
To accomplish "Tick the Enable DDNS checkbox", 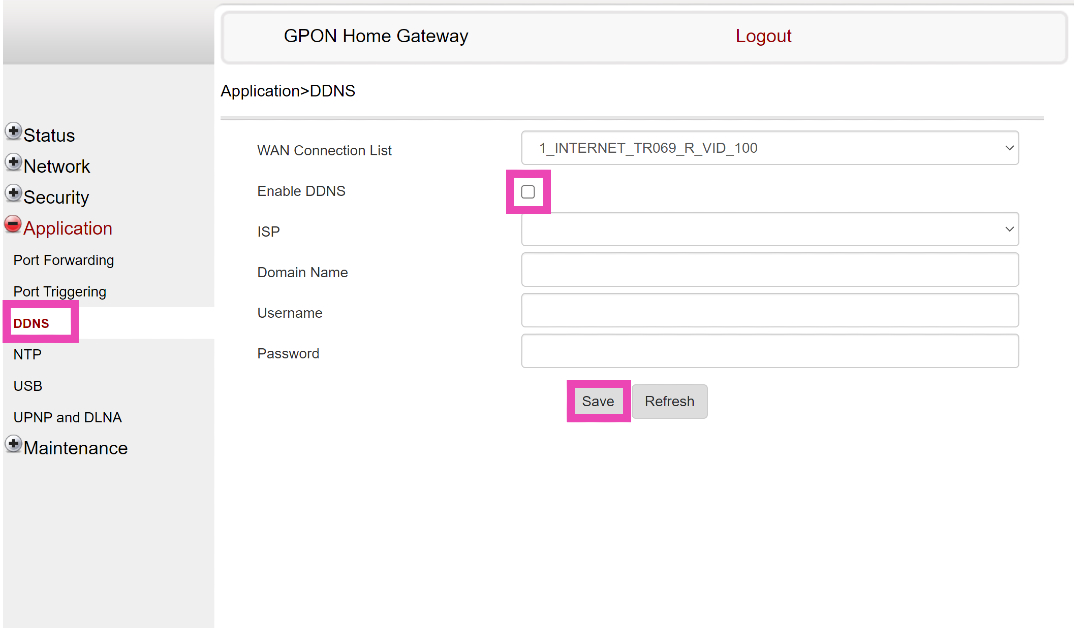I will point(528,192).
